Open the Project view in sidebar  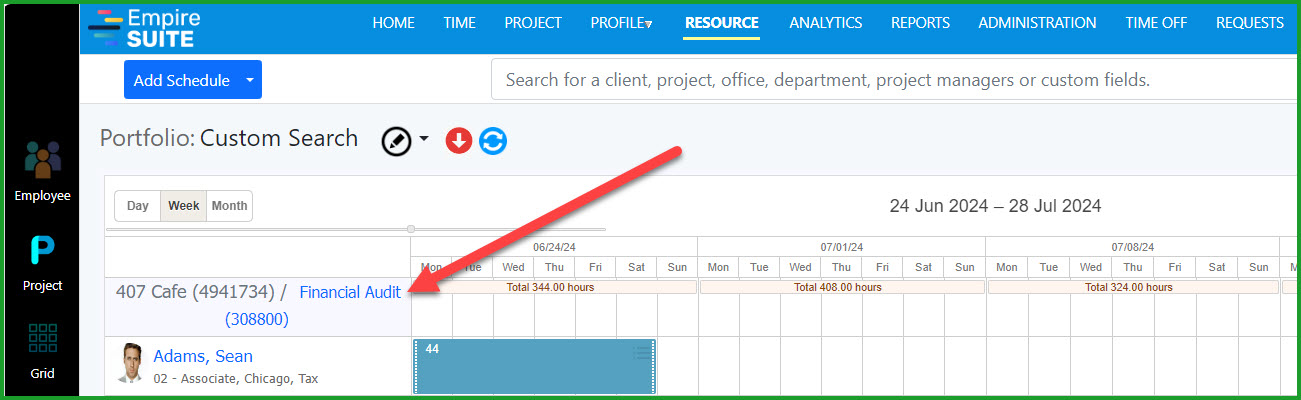coord(42,263)
